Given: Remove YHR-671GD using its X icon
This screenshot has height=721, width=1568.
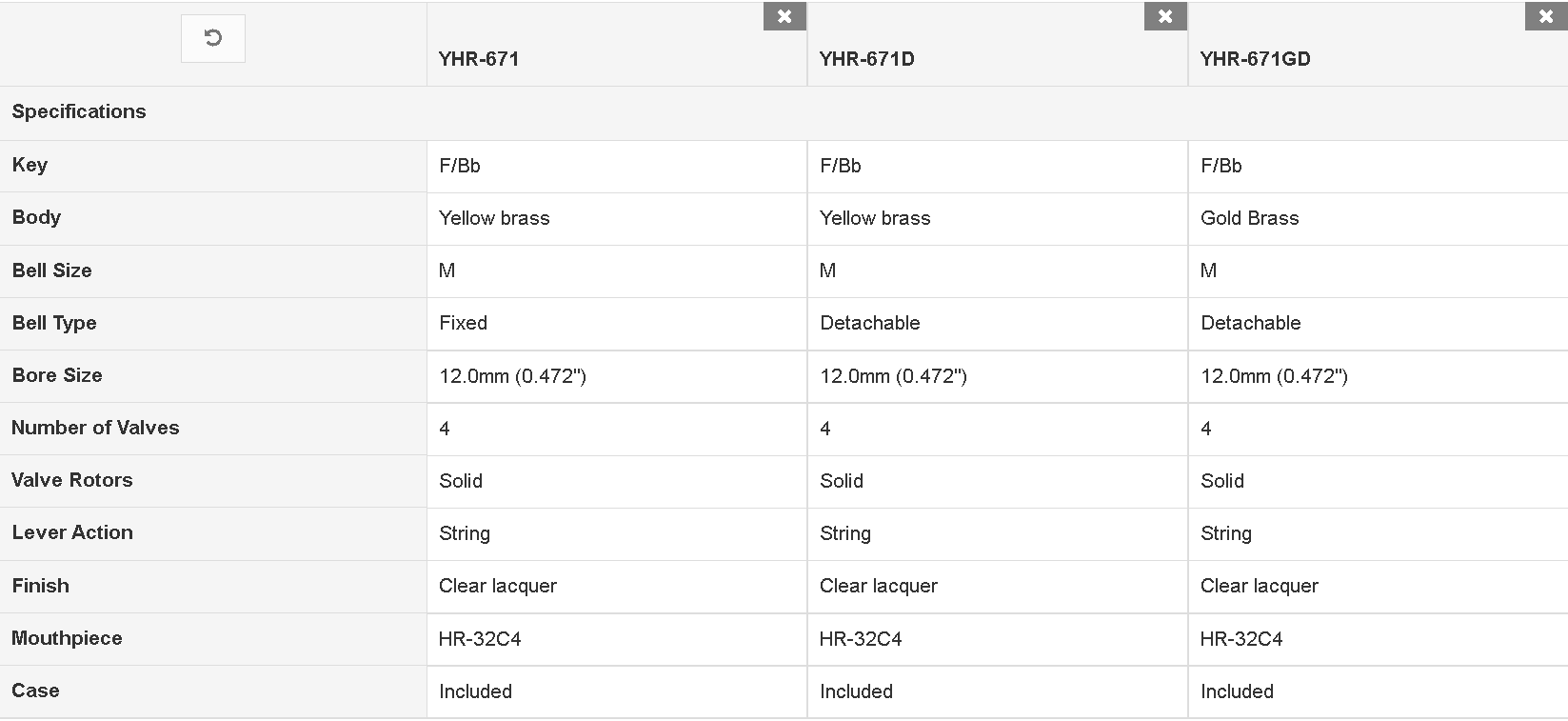Looking at the screenshot, I should click(x=1546, y=16).
